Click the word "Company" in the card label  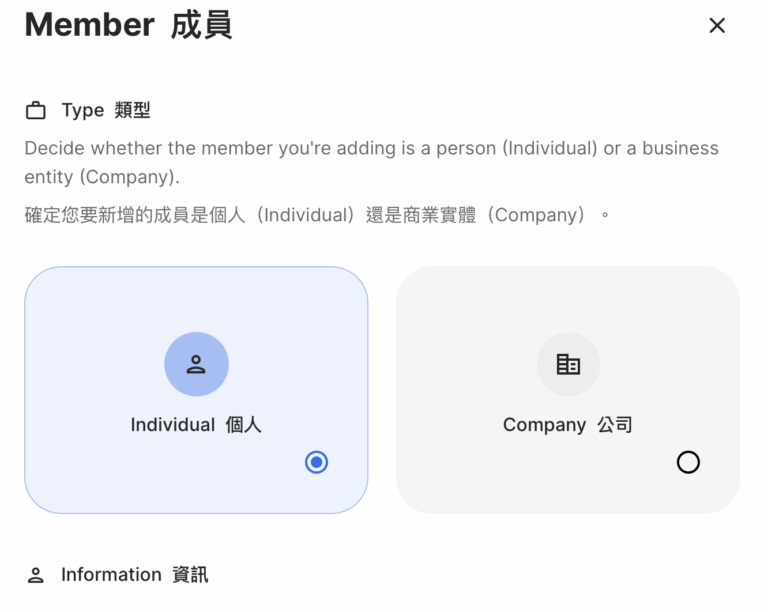click(544, 425)
